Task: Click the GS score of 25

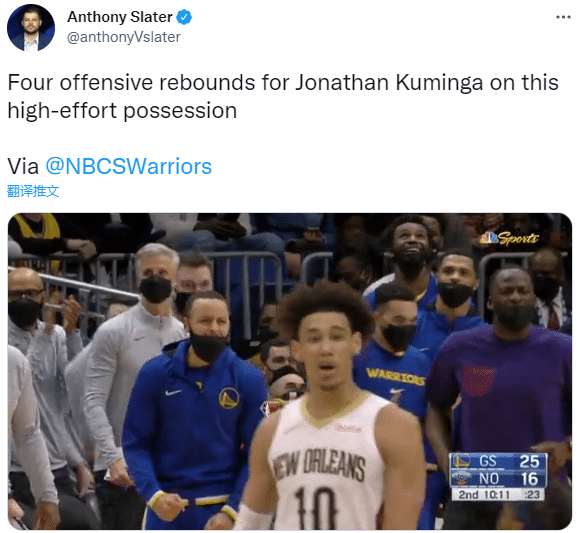Action: 529,461
